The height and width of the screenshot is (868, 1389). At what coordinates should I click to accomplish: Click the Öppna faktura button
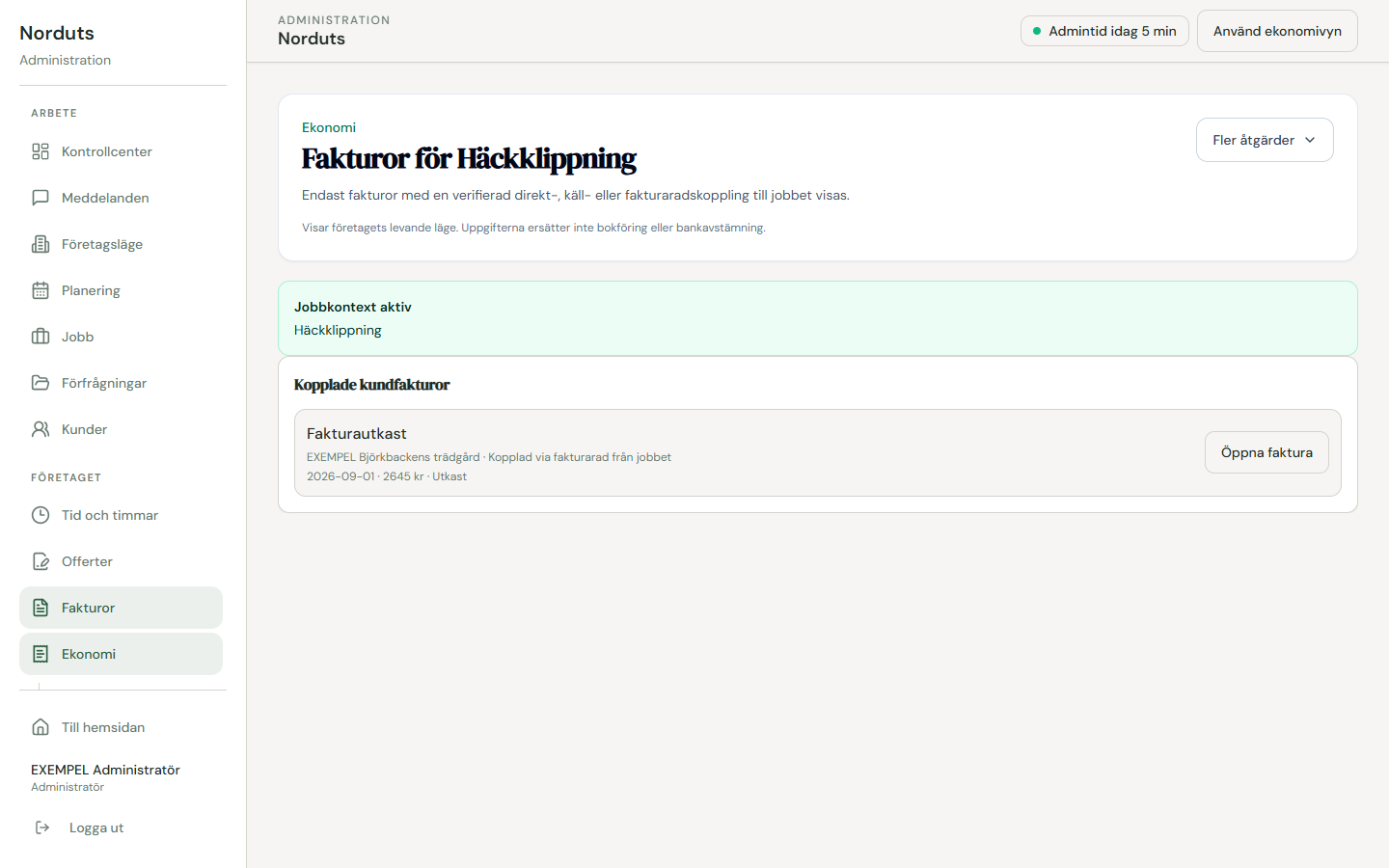(x=1266, y=452)
